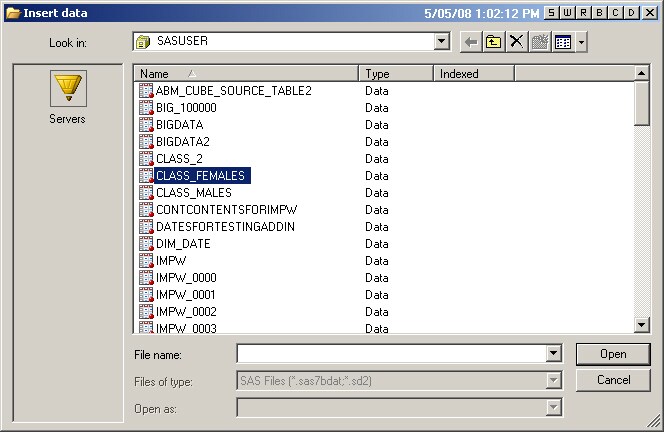The height and width of the screenshot is (432, 664).
Task: Sort by the Name column header
Action: coord(245,73)
